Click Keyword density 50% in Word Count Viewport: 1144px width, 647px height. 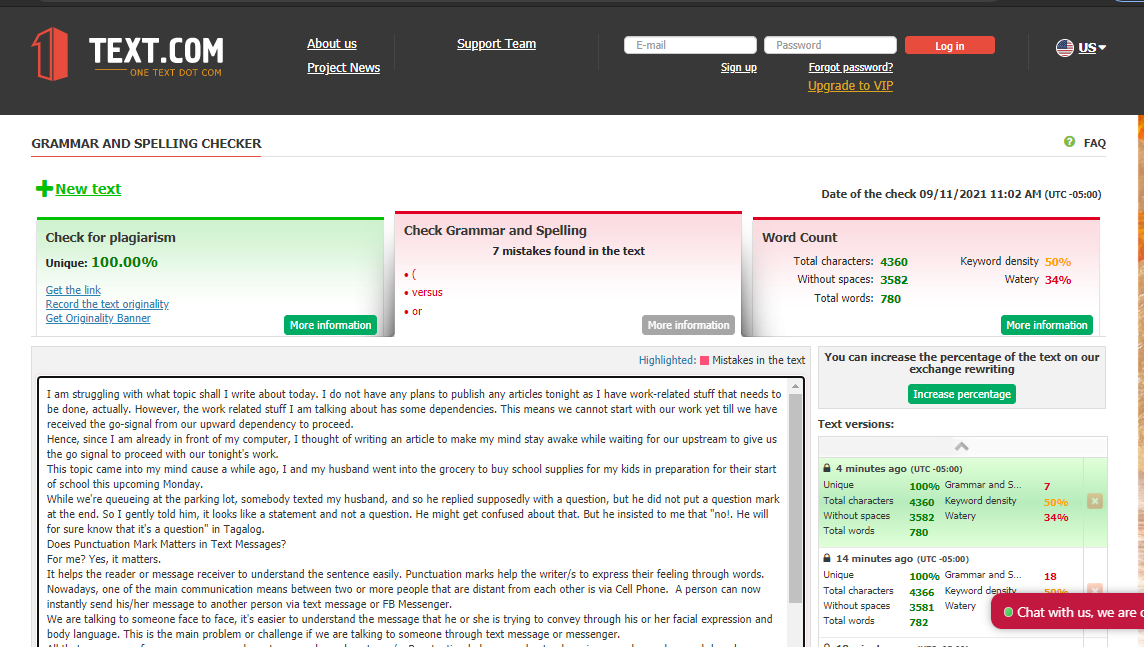(1057, 262)
